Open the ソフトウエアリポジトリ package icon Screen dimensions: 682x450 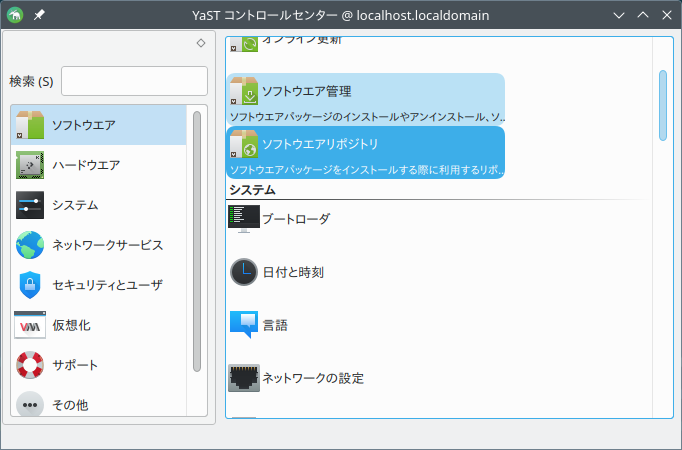[x=244, y=144]
